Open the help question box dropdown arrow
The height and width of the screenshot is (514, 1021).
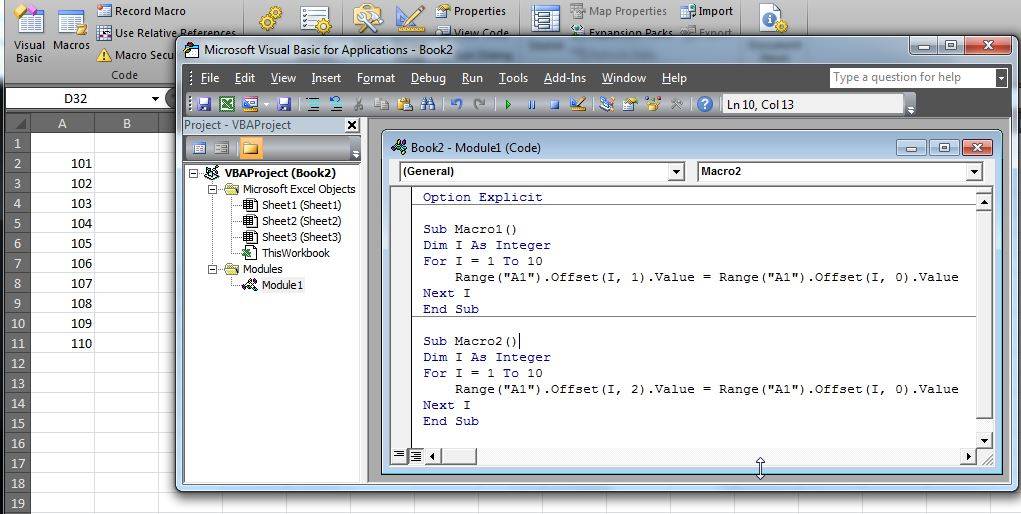click(x=1001, y=78)
